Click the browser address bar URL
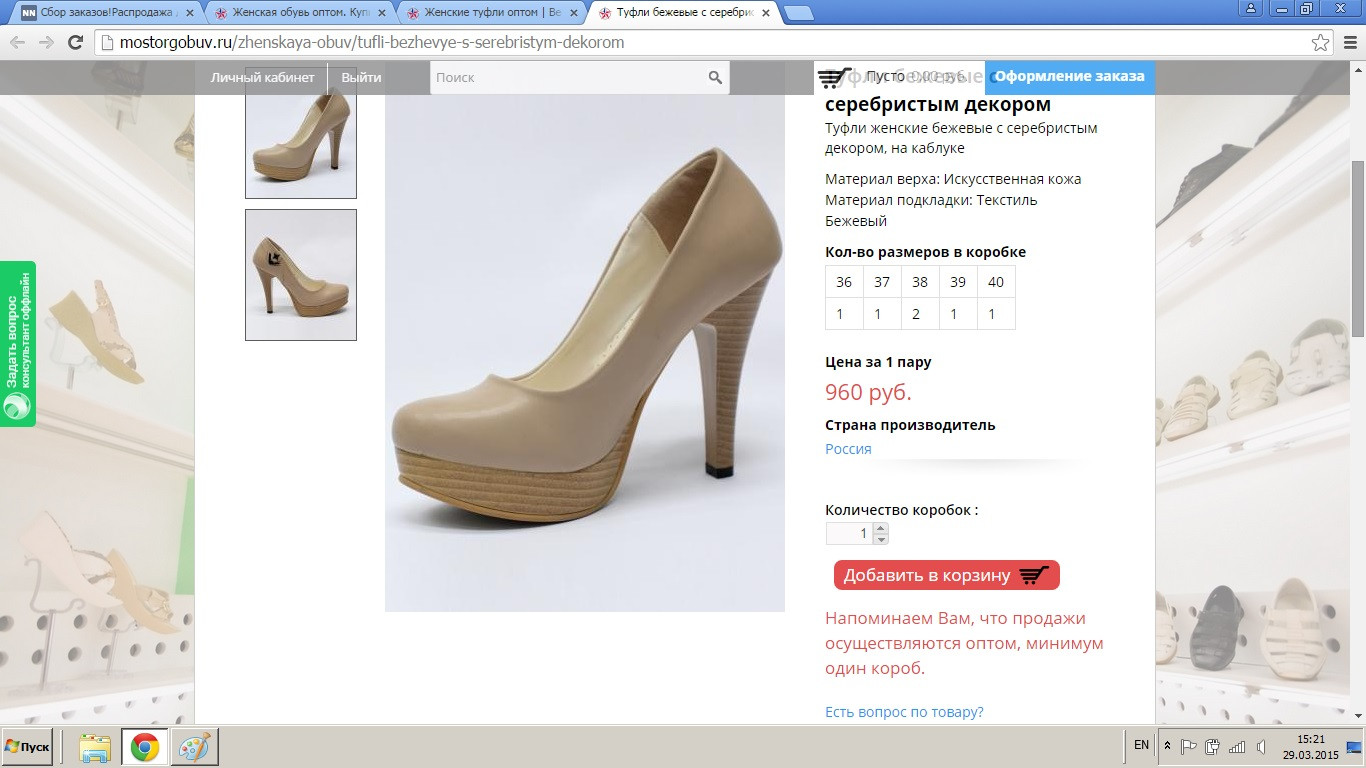Viewport: 1366px width, 768px height. pyautogui.click(x=371, y=42)
